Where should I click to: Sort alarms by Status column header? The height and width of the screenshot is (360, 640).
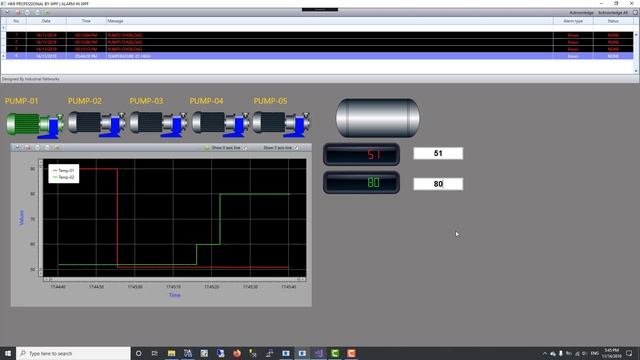point(613,21)
